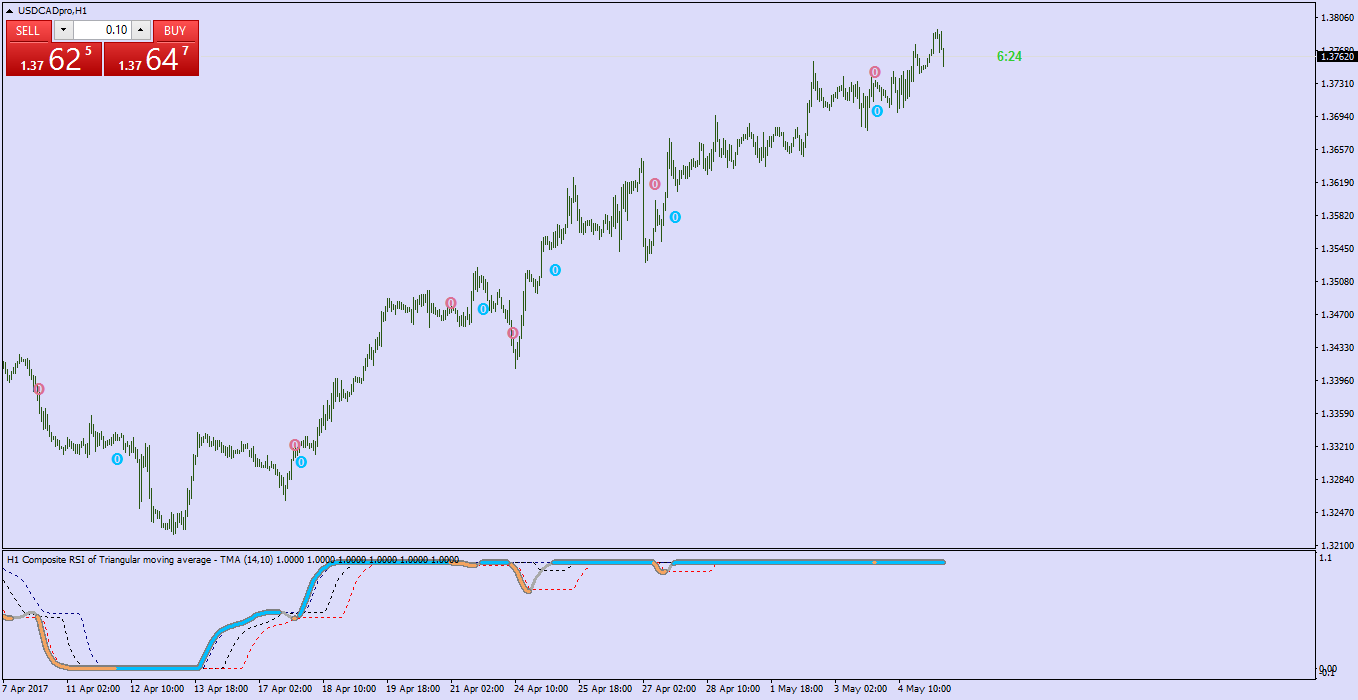Screen dimensions: 1358x700
Task: Click the 1.35080 level on price scale
Action: (1337, 281)
